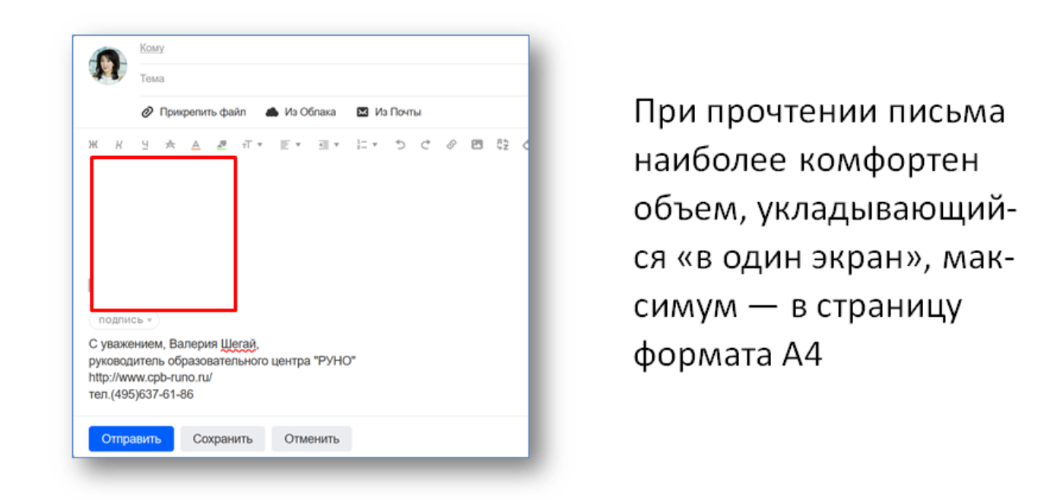The image size is (1060, 500).
Task: Apply strikethrough text formatting
Action: [x=170, y=144]
